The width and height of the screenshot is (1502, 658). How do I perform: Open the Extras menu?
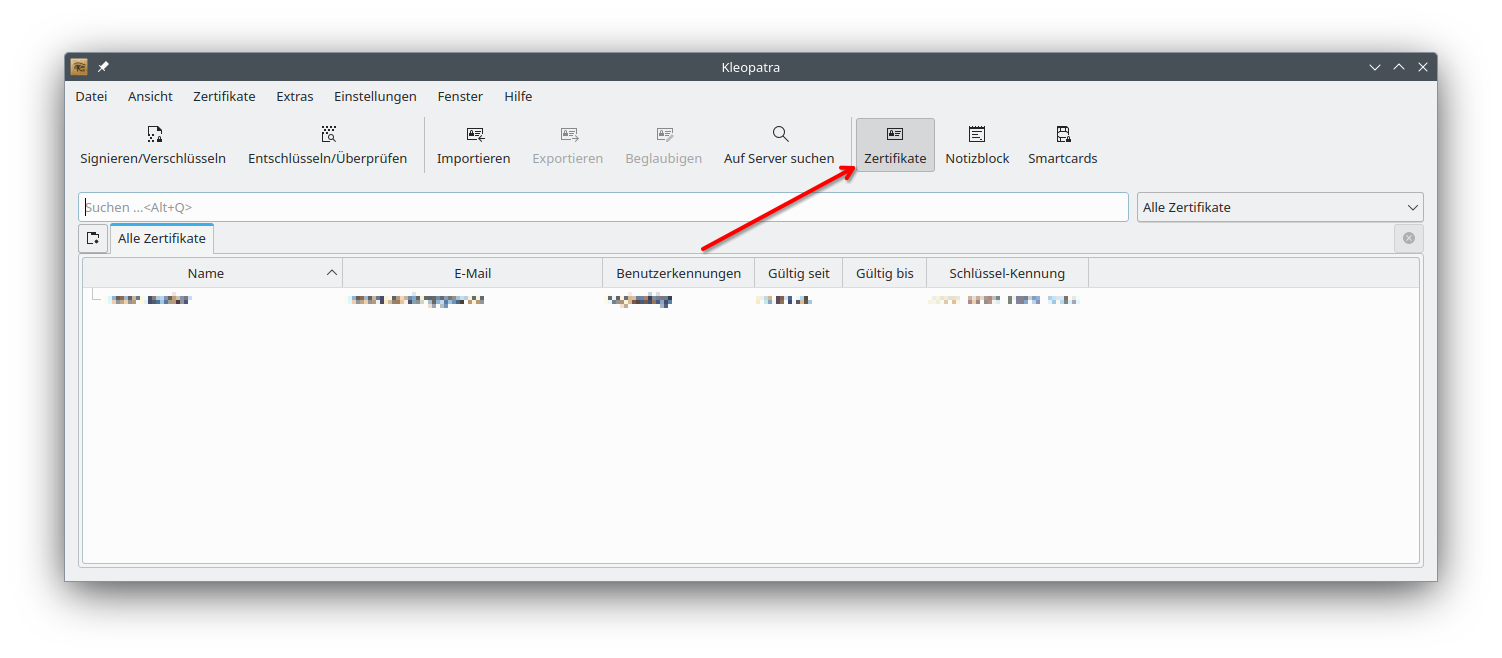tap(295, 97)
